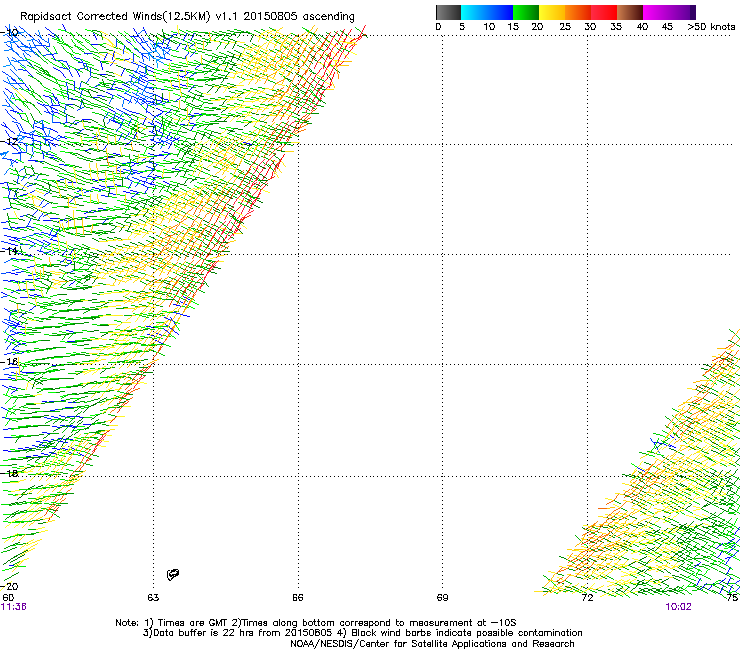This screenshot has width=740, height=650.
Task: Click the "20150805 ascending" date in the title
Action: tap(299, 17)
